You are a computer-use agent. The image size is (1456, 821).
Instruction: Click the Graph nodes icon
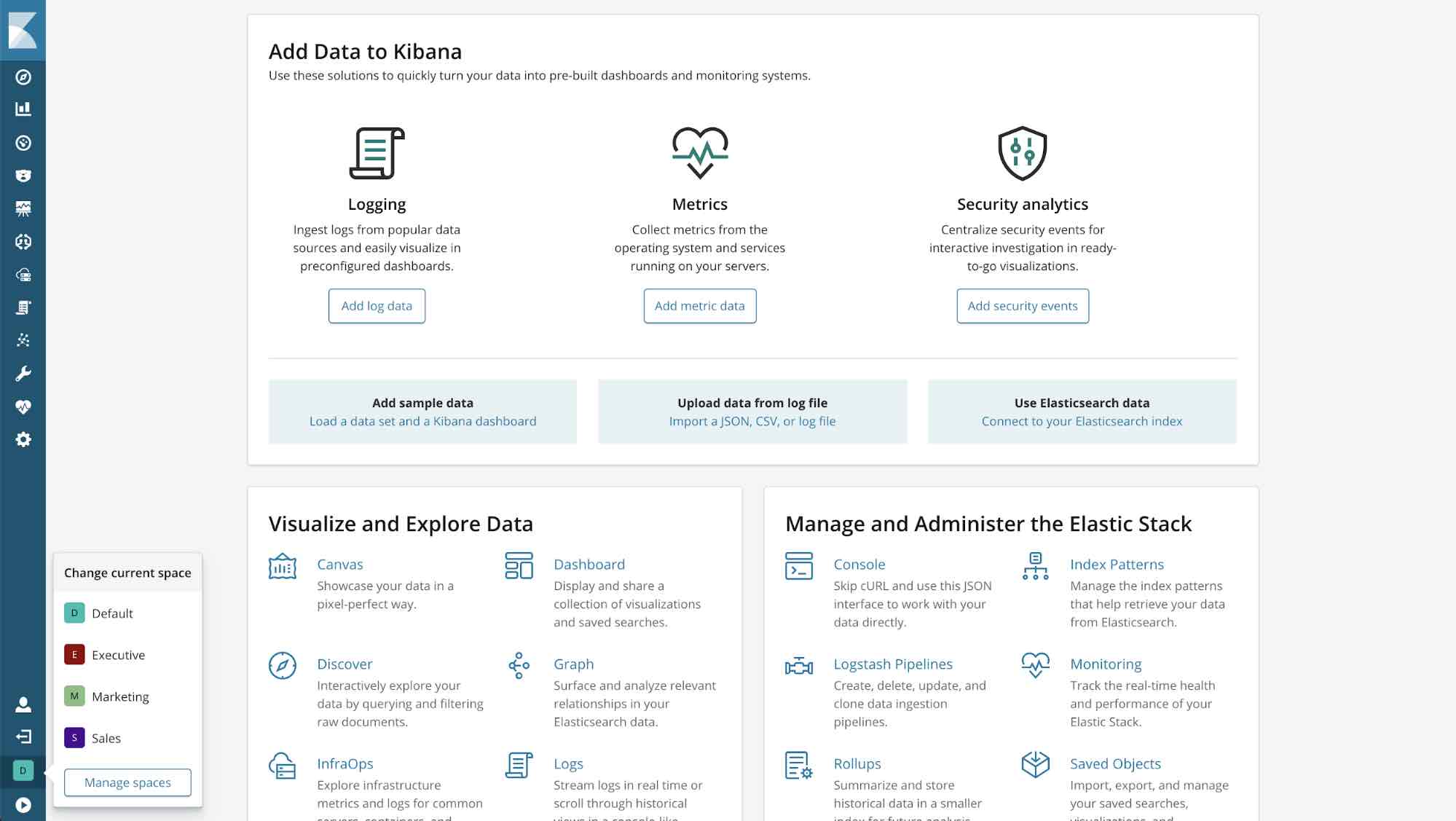click(x=519, y=666)
